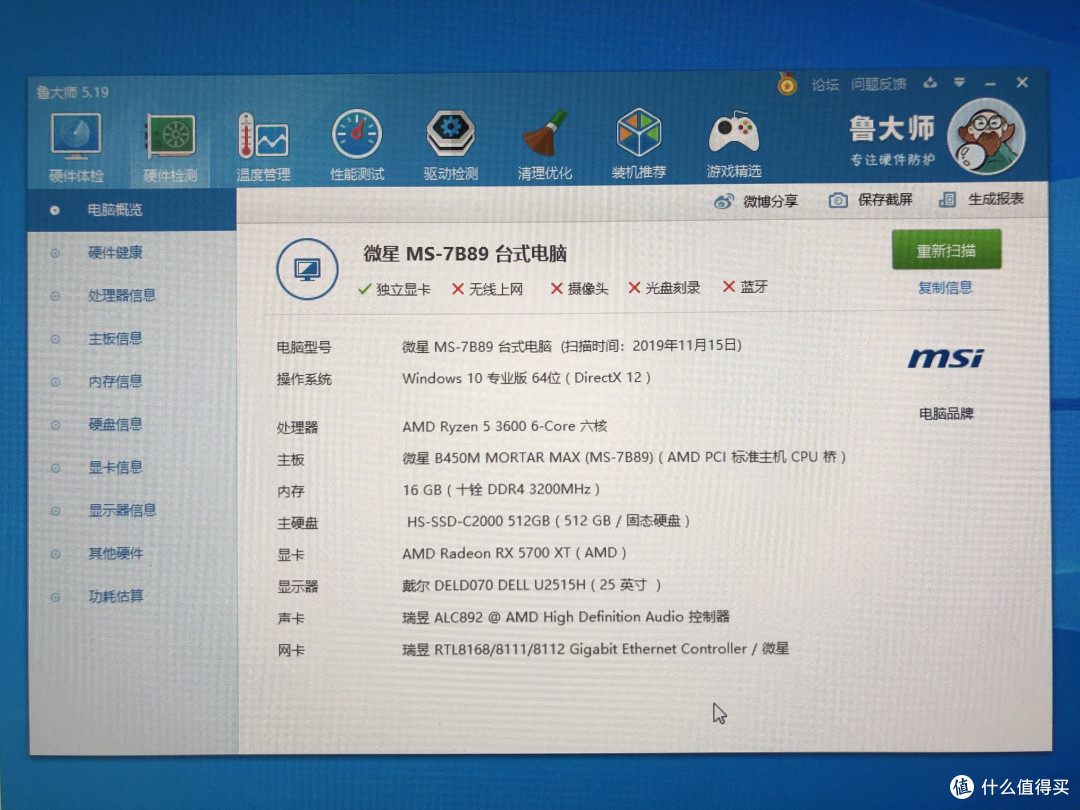Click the AMD Radeon RX 5700 XT text
Viewport: 1080px width, 810px height.
[514, 553]
